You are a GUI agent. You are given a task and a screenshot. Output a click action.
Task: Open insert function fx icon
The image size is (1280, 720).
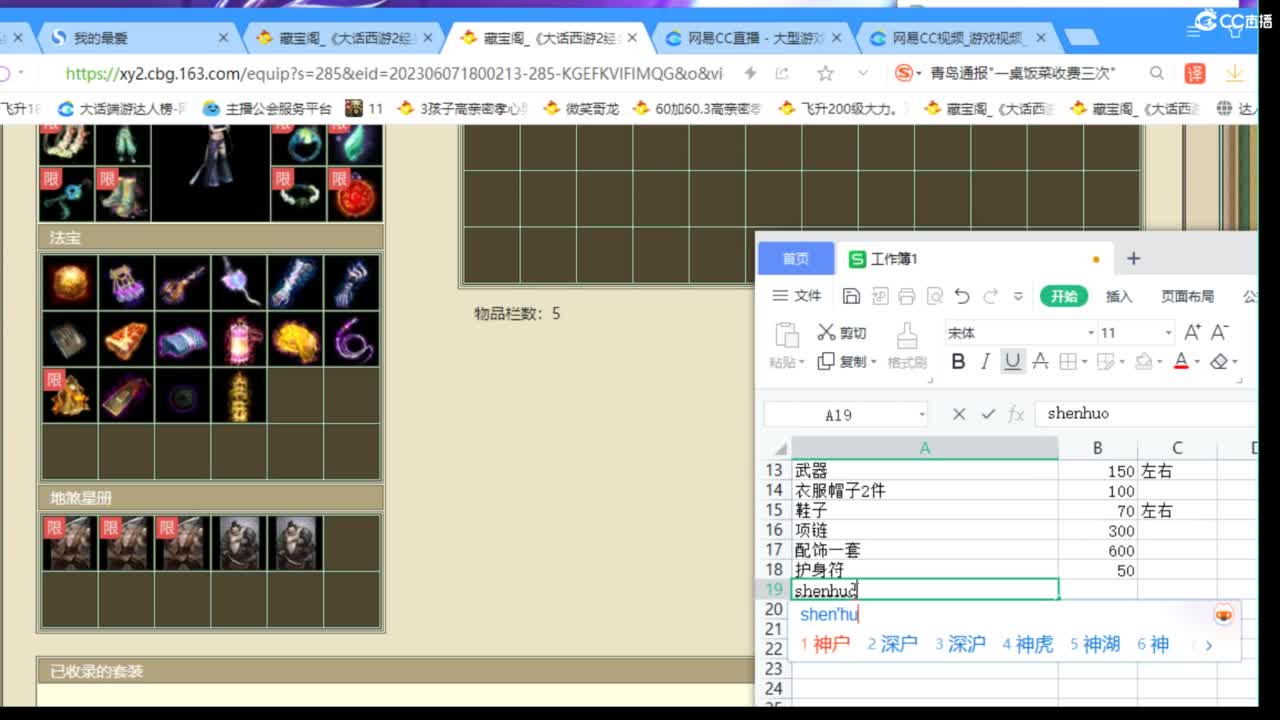1016,414
